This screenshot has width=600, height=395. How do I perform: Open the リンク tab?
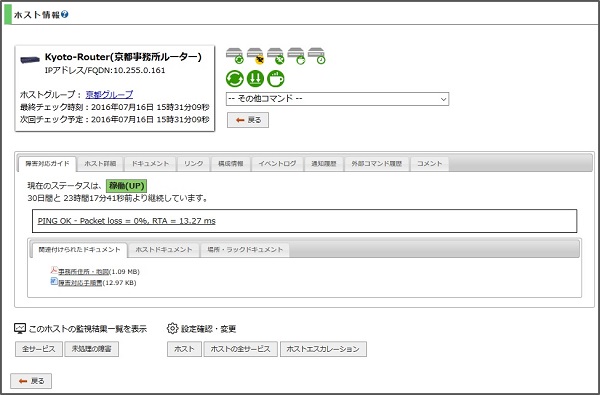point(193,164)
